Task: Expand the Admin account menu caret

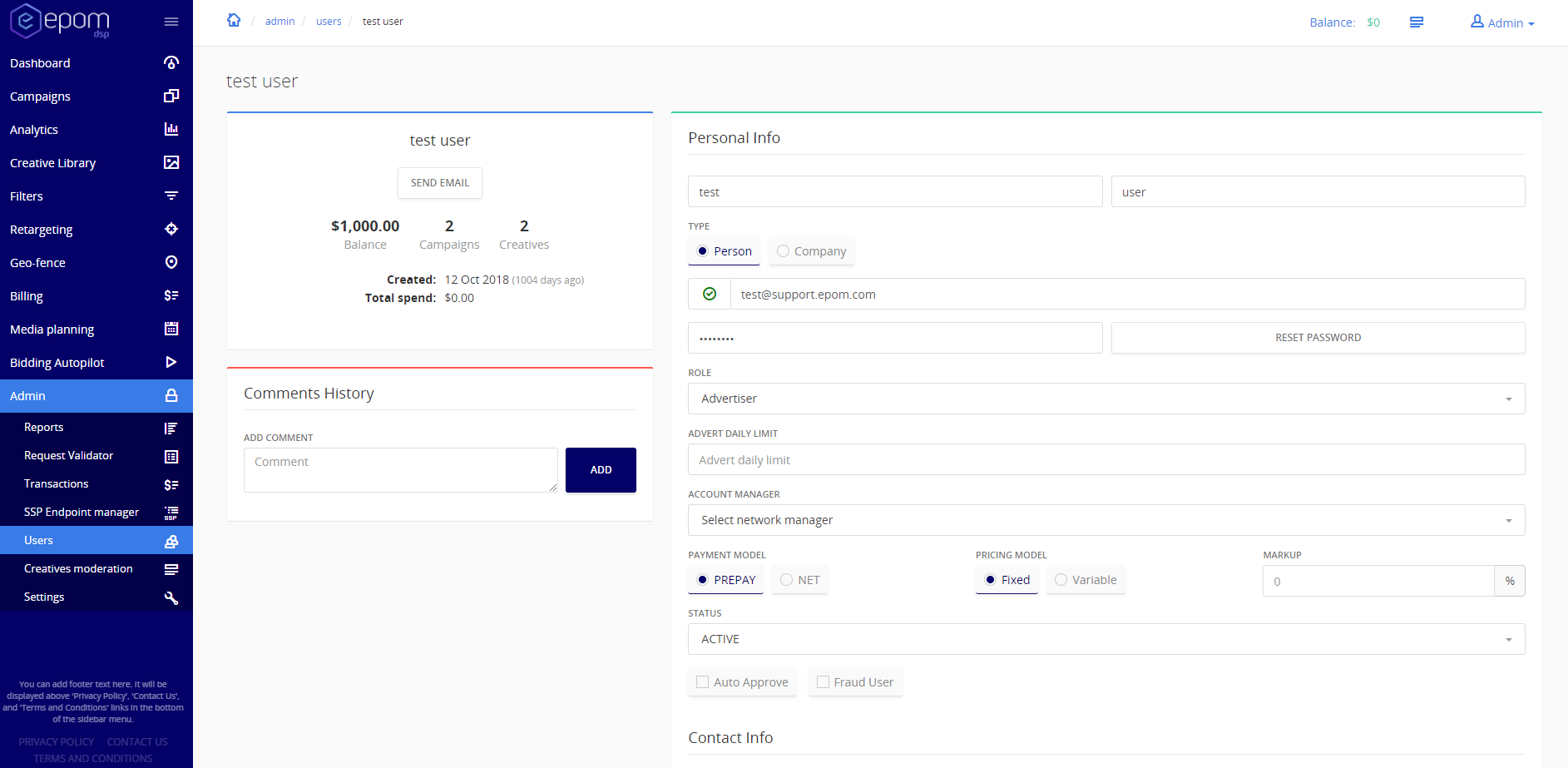Action: pyautogui.click(x=1531, y=24)
